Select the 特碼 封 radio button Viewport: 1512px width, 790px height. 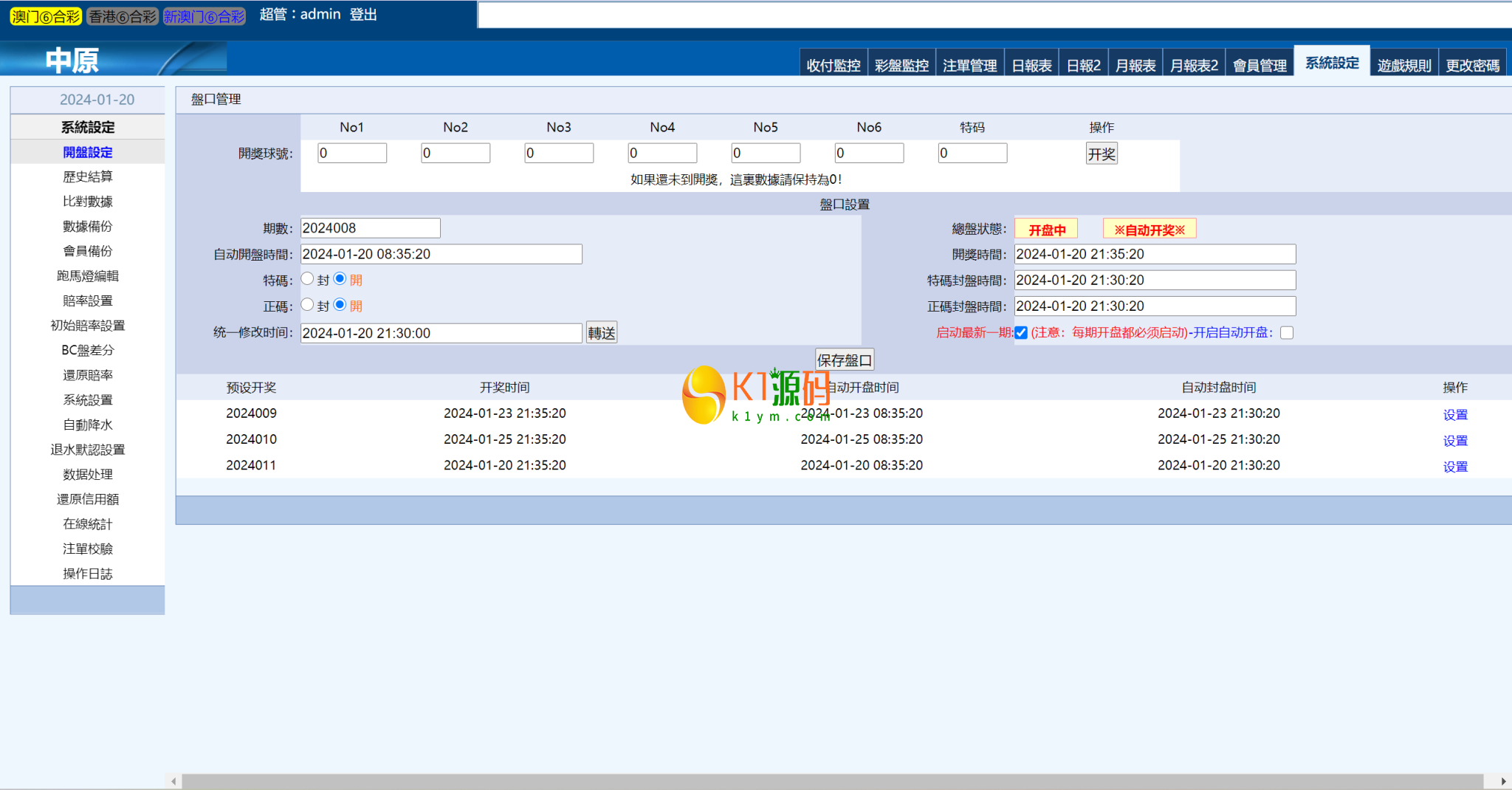click(x=308, y=279)
